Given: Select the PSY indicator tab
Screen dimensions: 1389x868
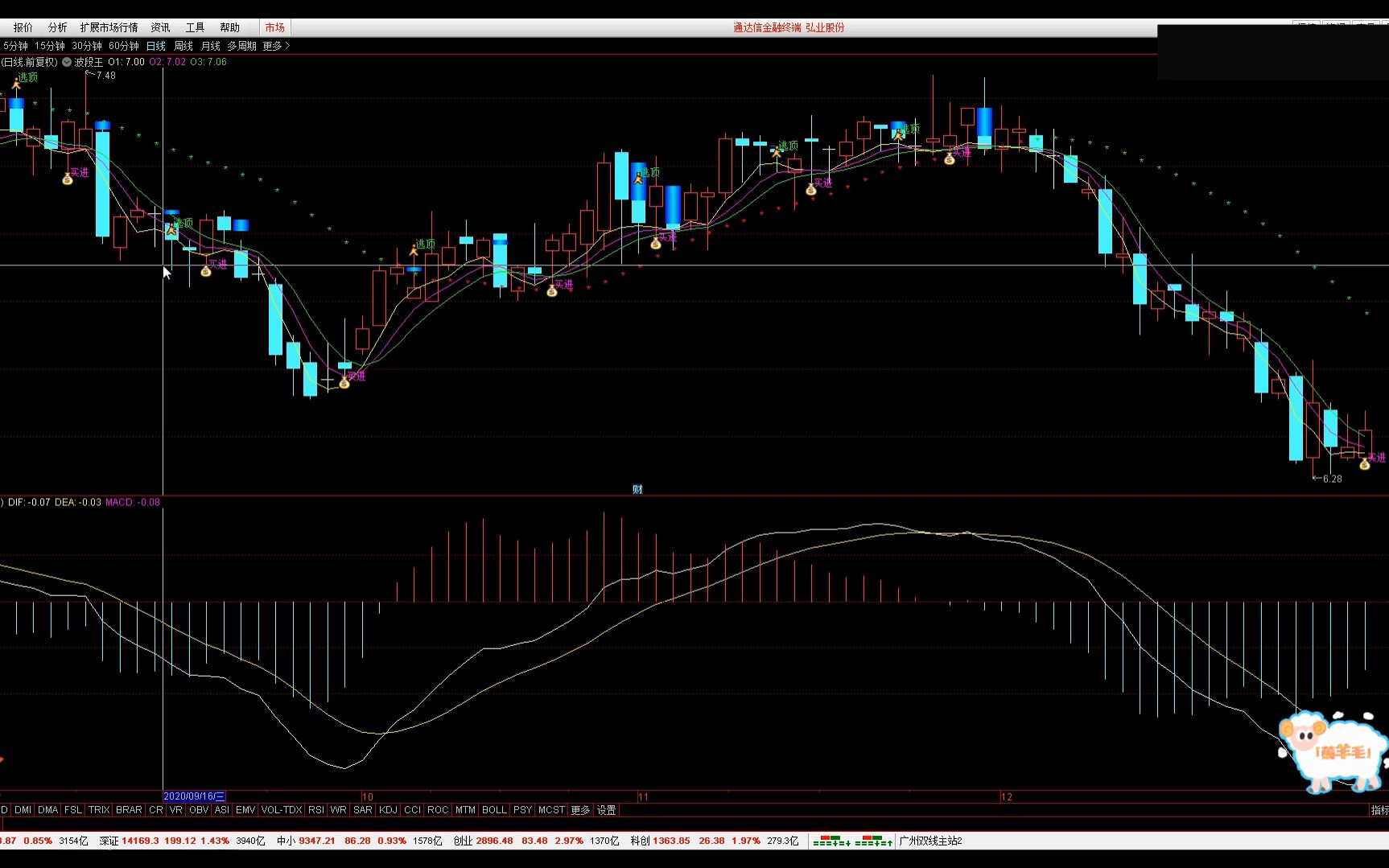Looking at the screenshot, I should point(522,810).
